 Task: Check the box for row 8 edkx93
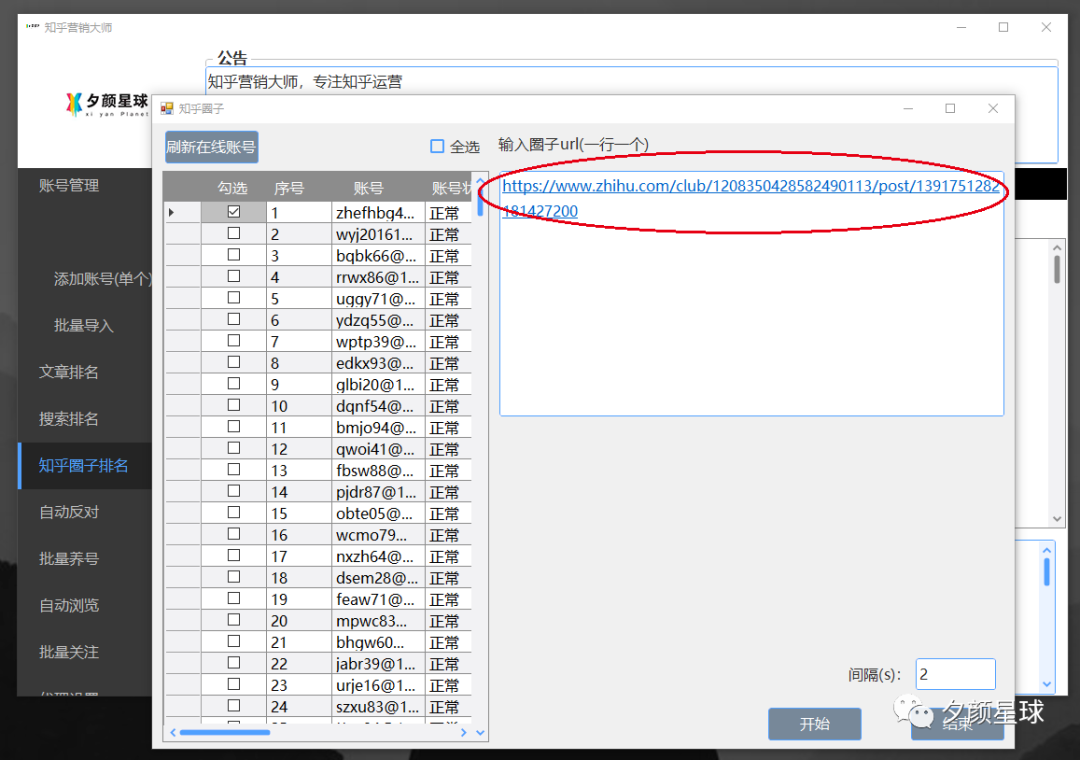(x=233, y=362)
